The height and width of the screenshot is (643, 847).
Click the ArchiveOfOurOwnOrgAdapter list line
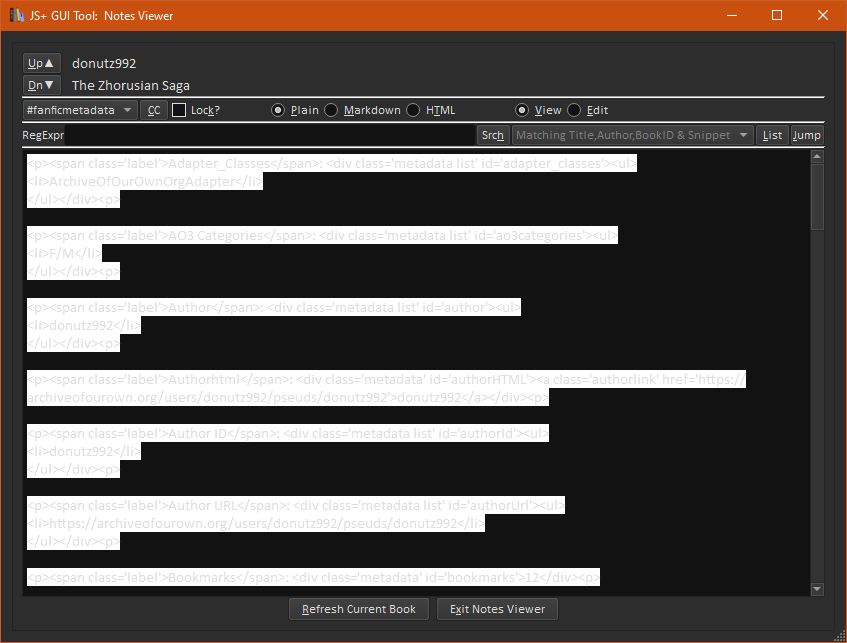145,181
